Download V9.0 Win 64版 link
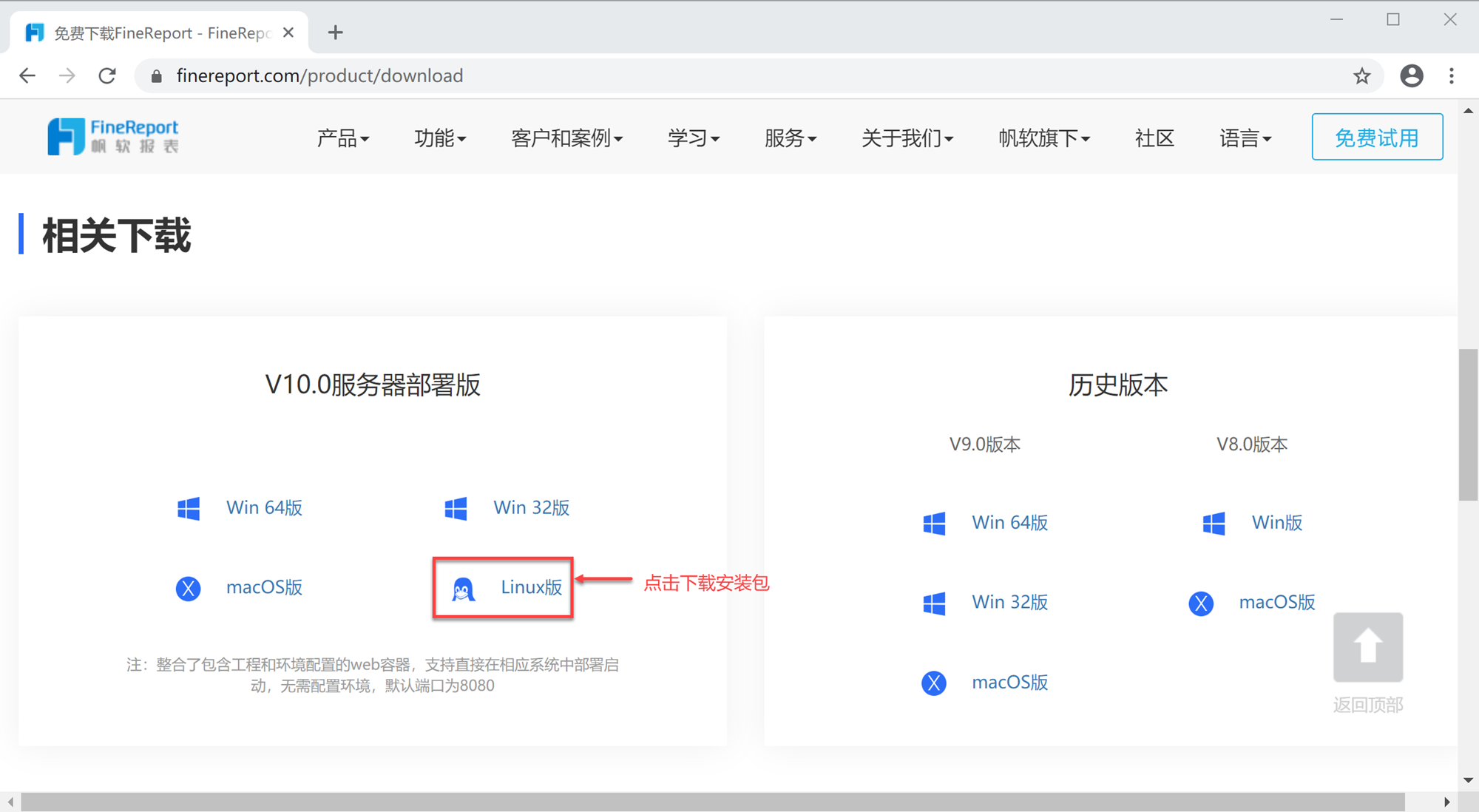 coord(1009,523)
